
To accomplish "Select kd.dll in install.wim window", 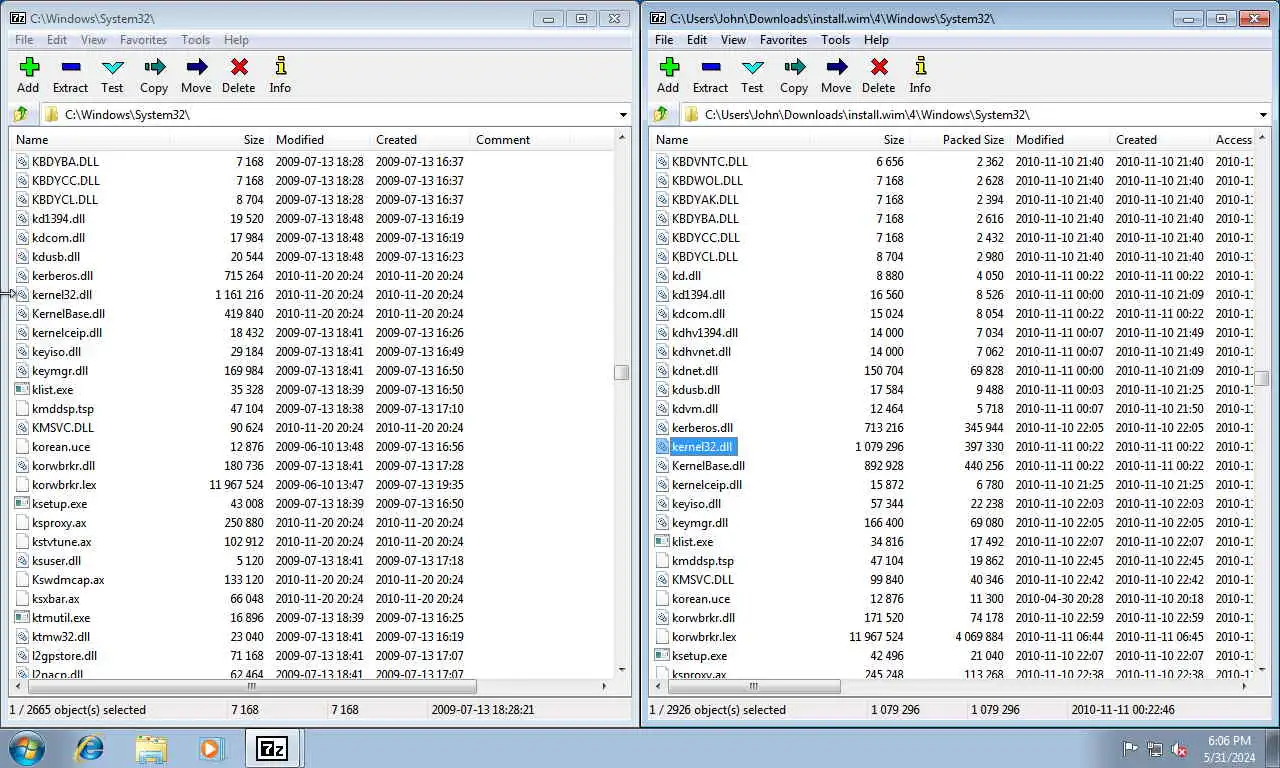I will tap(686, 276).
